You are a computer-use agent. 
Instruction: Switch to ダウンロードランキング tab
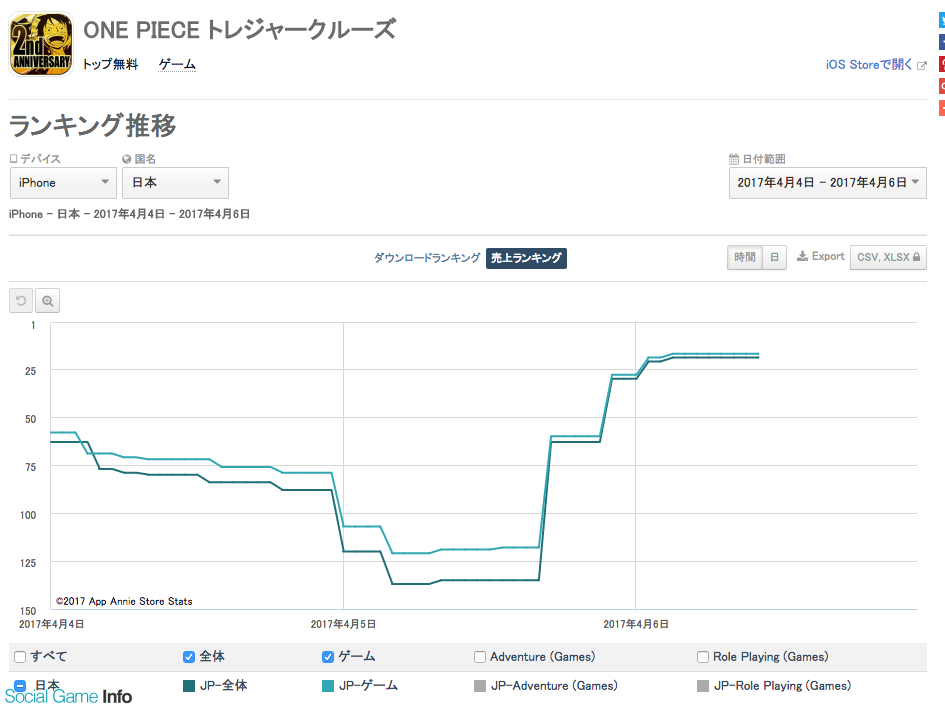click(x=427, y=258)
